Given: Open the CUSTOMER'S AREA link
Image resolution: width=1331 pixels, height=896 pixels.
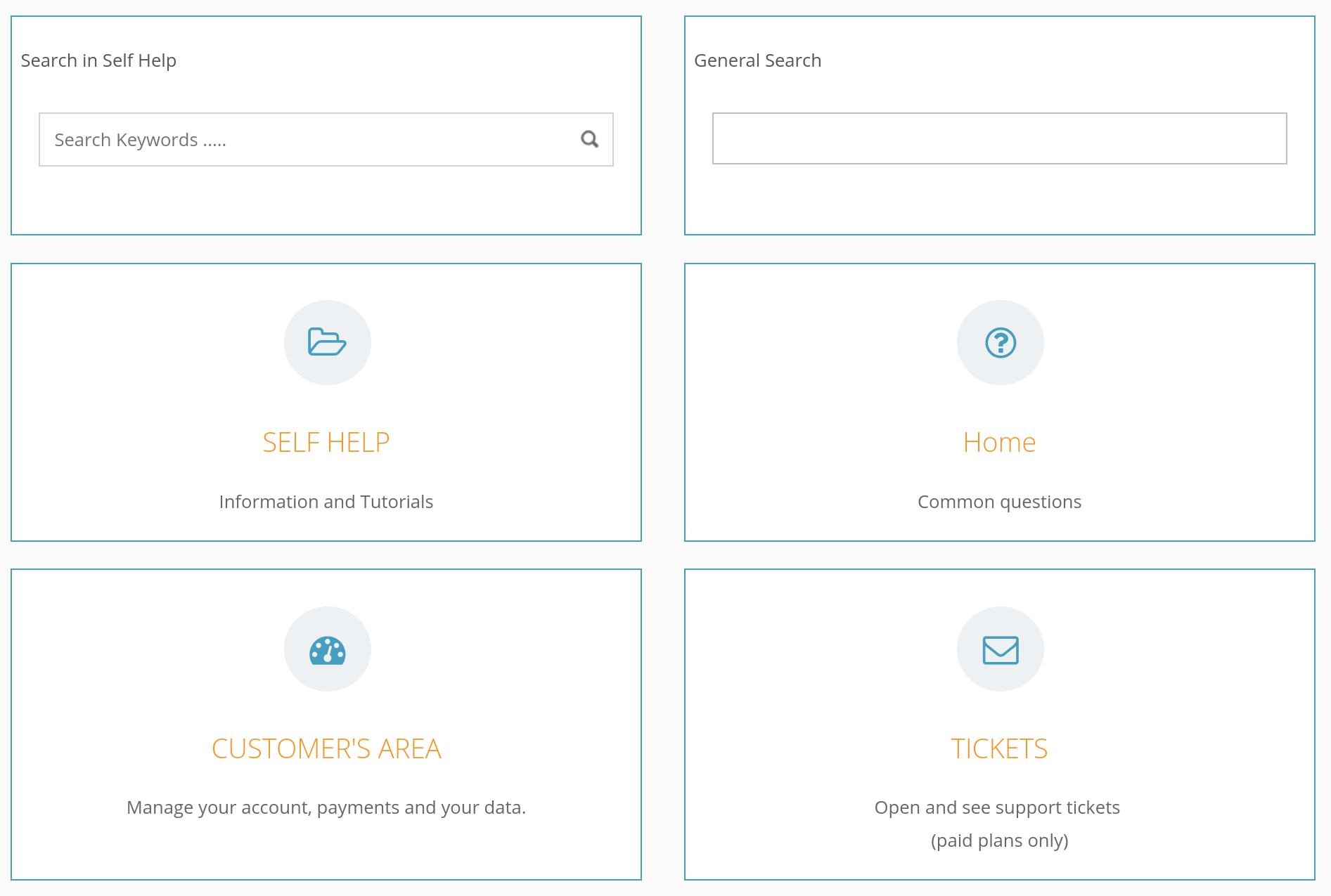Looking at the screenshot, I should [326, 749].
